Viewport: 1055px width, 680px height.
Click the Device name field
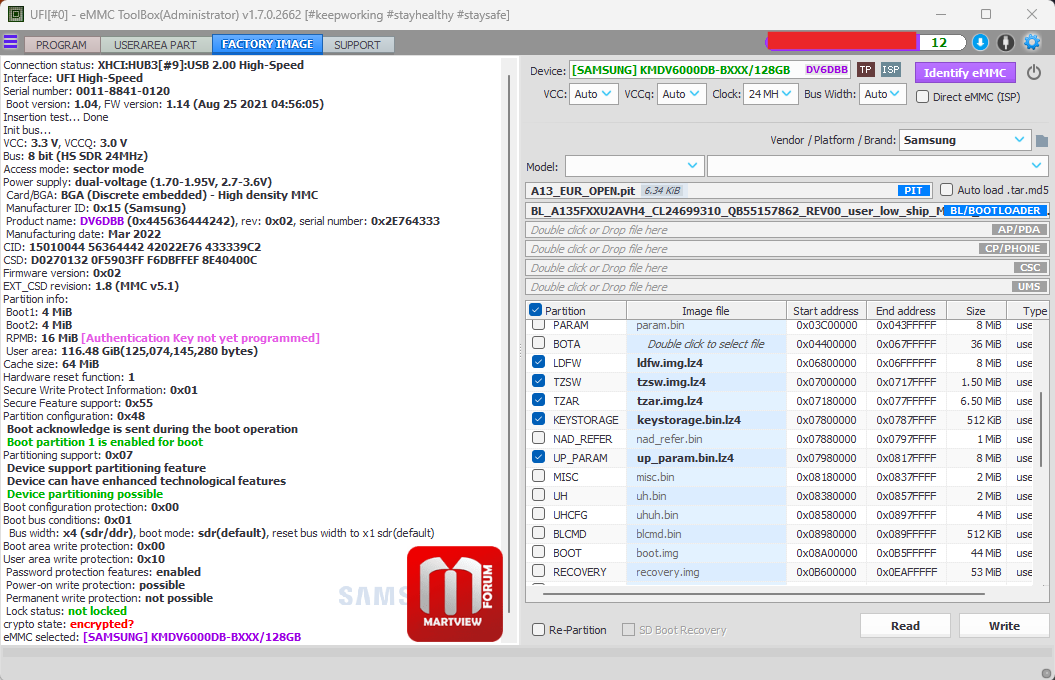coord(709,71)
